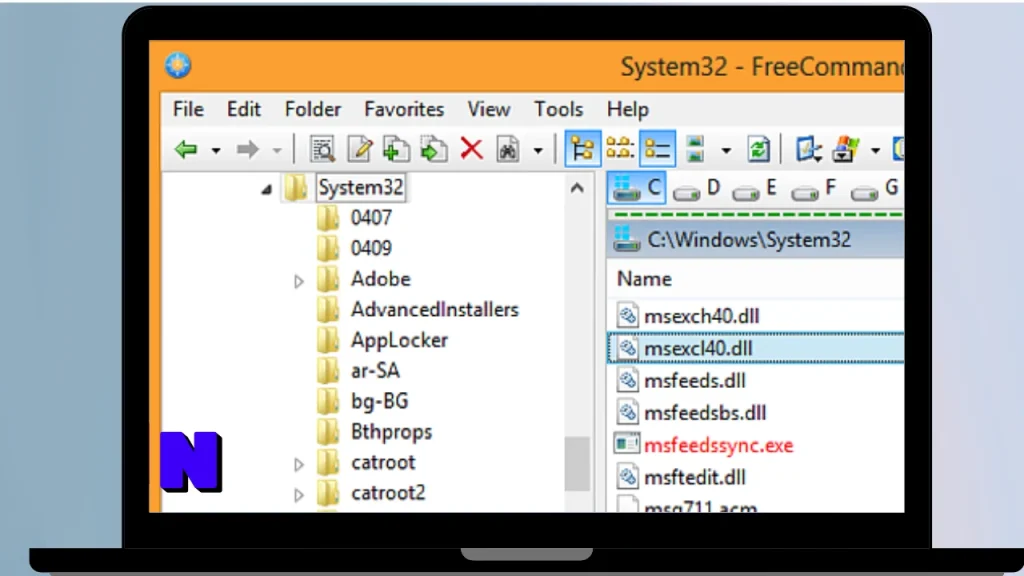Sort by the Name column header
This screenshot has height=576, width=1024.
coord(644,279)
